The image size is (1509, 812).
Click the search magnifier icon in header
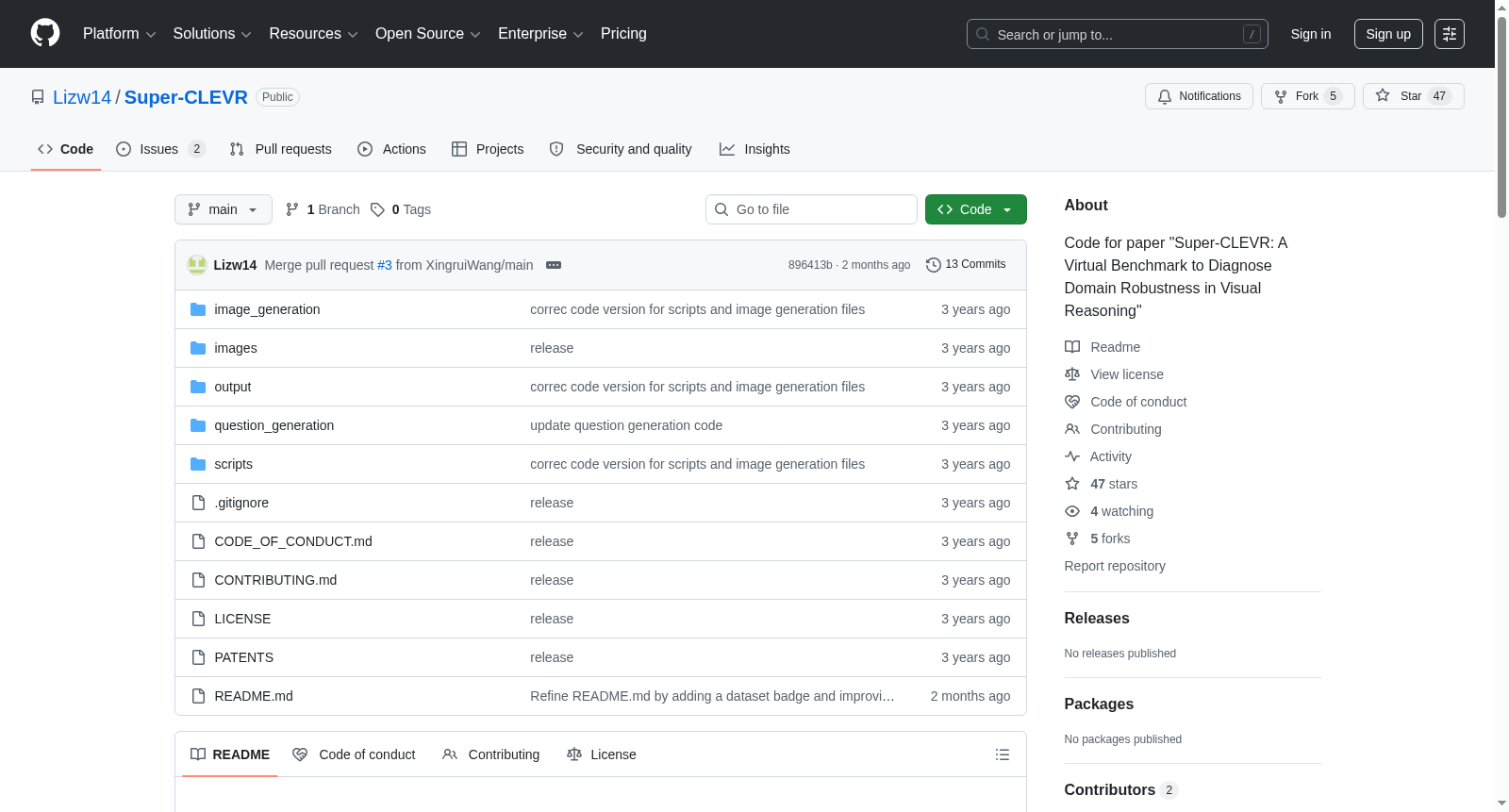click(x=983, y=34)
